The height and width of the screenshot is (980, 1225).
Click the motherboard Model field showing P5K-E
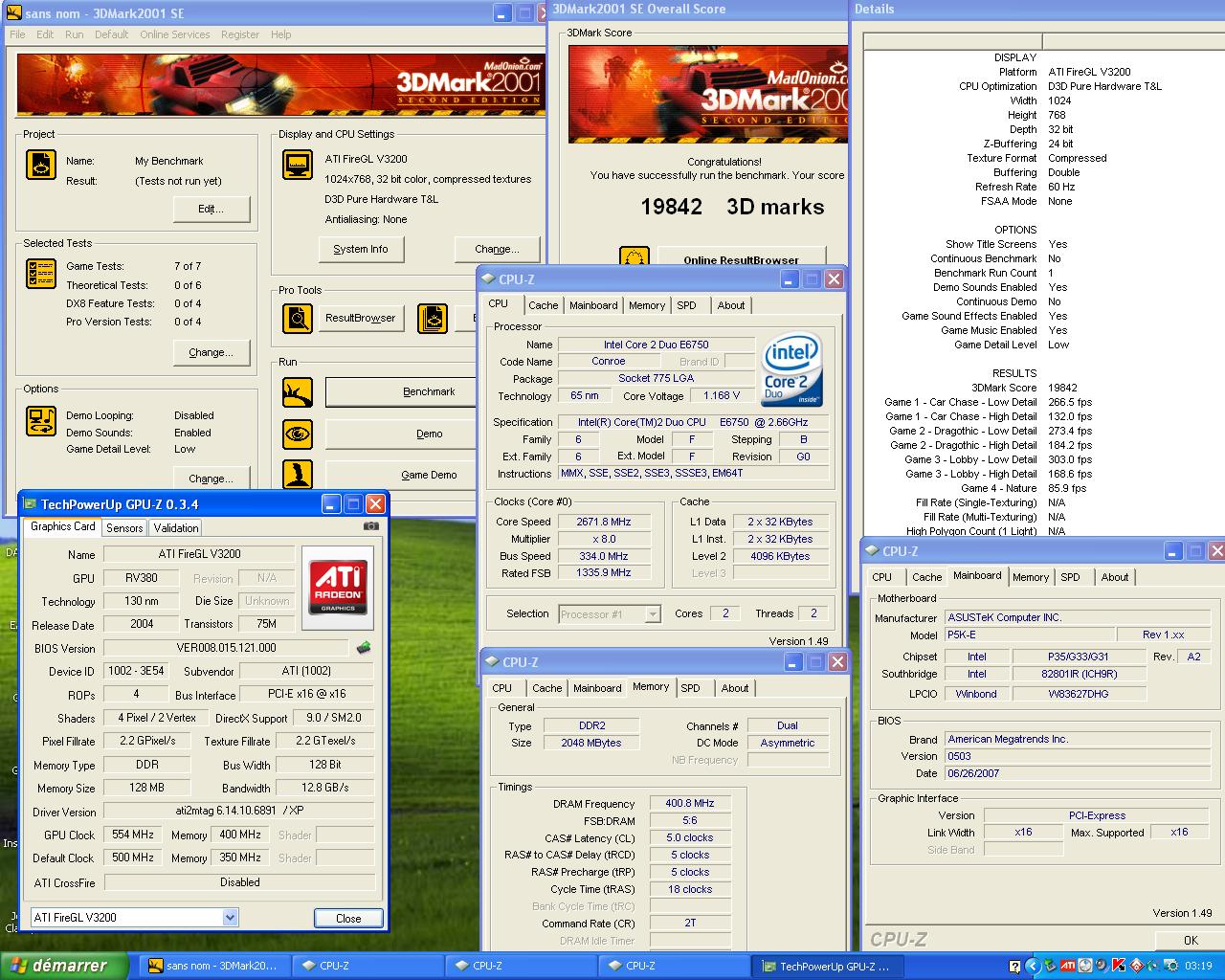pos(1030,635)
